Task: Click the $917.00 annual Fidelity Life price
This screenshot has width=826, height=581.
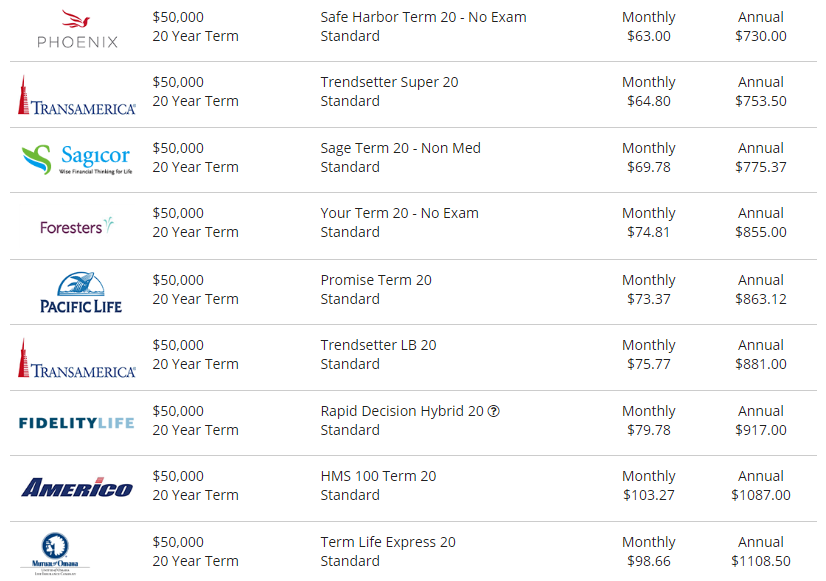Action: pyautogui.click(x=761, y=430)
